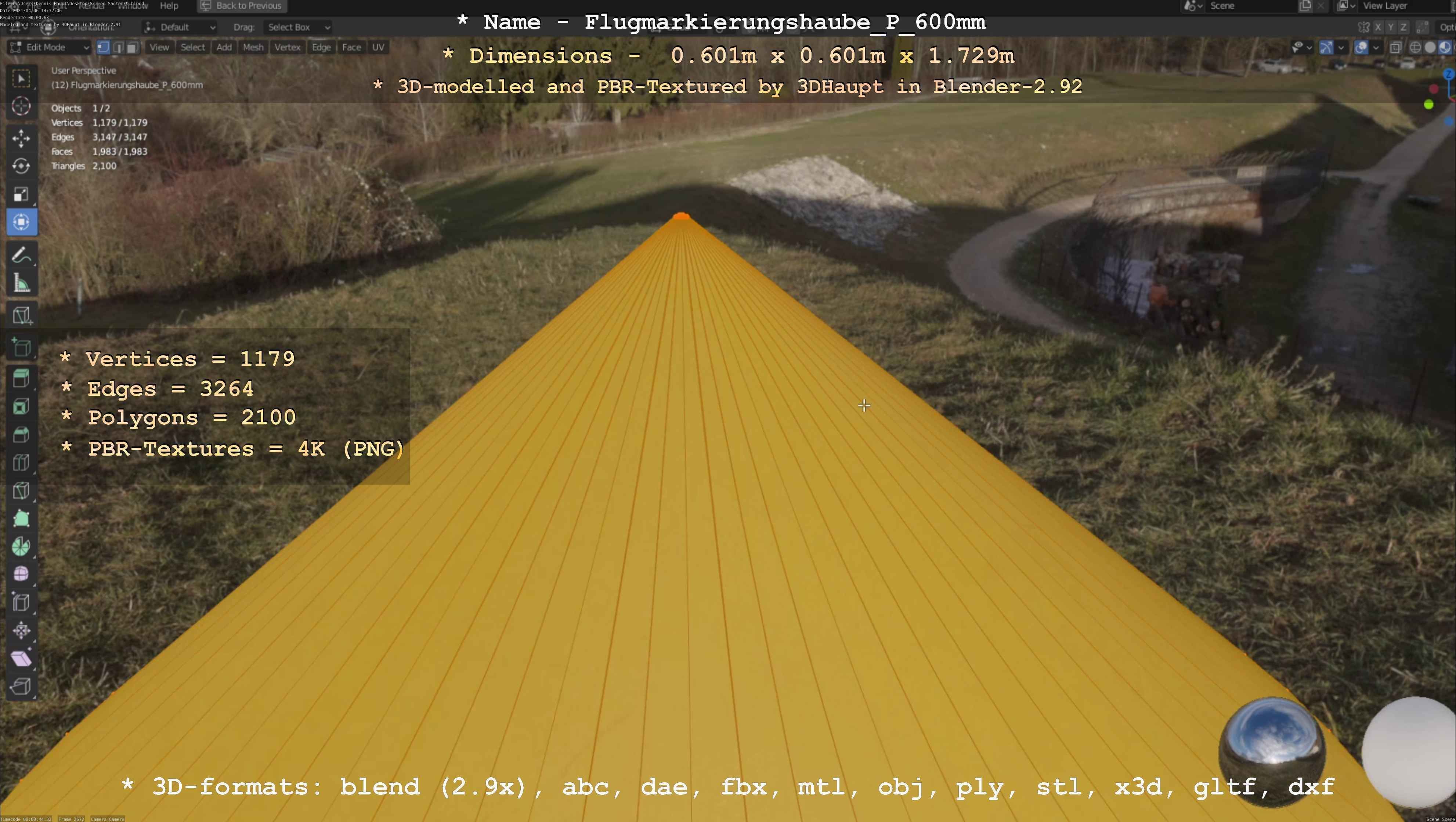1456x822 pixels.
Task: Click the red X axis gizmo dot
Action: point(1433,89)
